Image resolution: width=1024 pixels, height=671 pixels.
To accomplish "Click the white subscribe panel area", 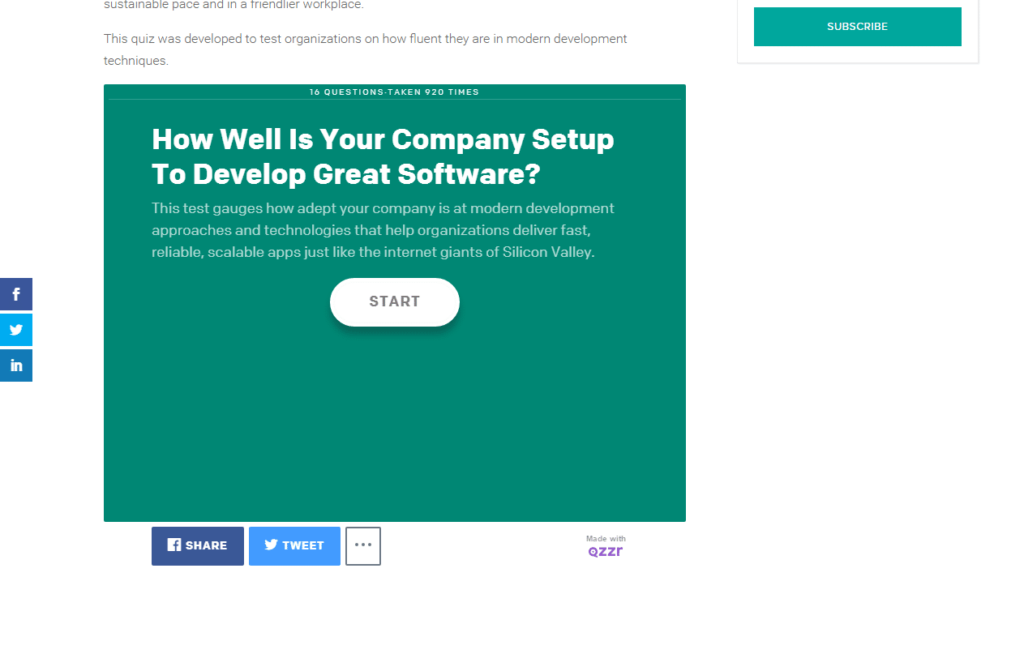I will [857, 55].
